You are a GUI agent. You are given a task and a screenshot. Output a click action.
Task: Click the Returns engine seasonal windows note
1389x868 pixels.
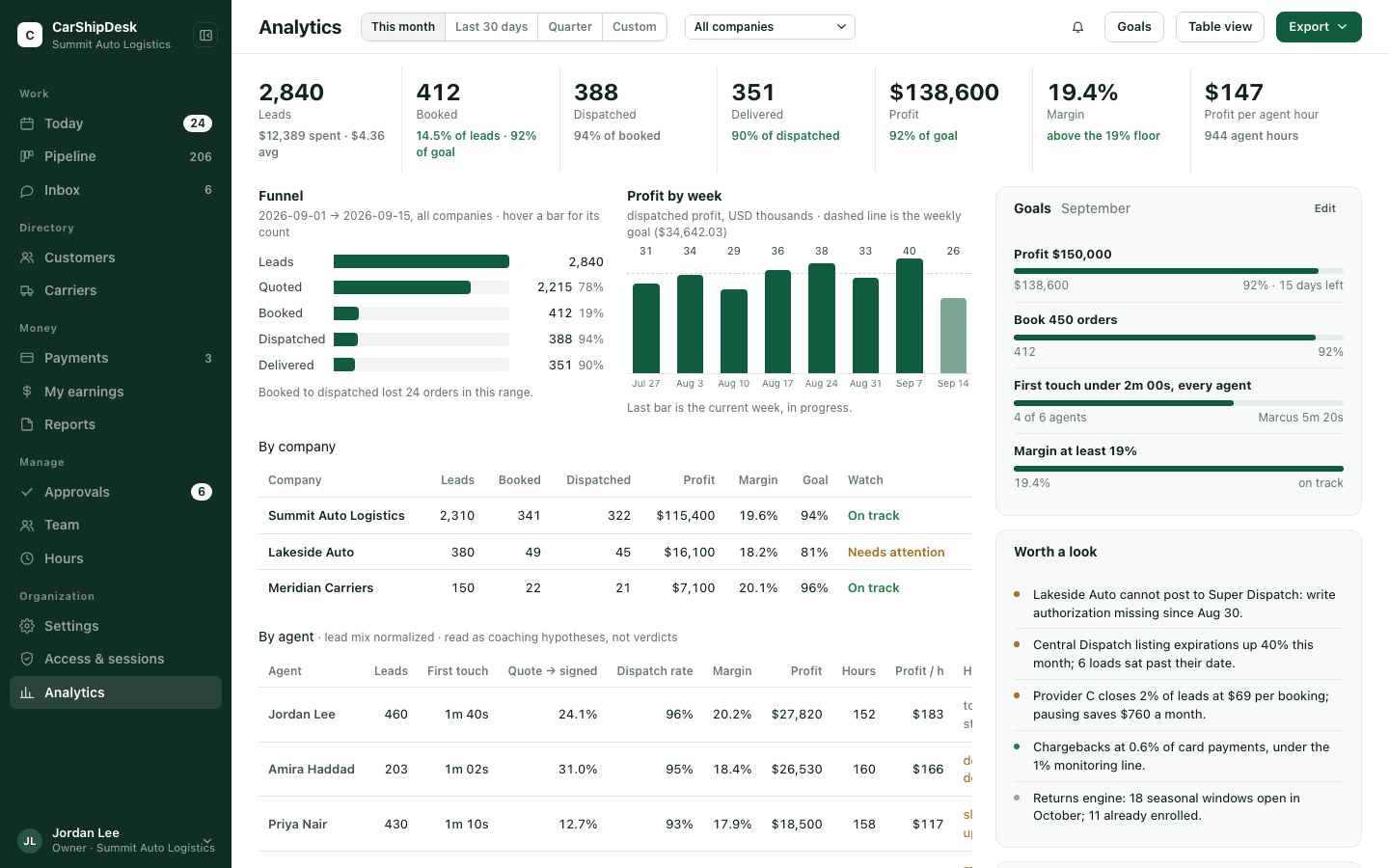(1179, 807)
